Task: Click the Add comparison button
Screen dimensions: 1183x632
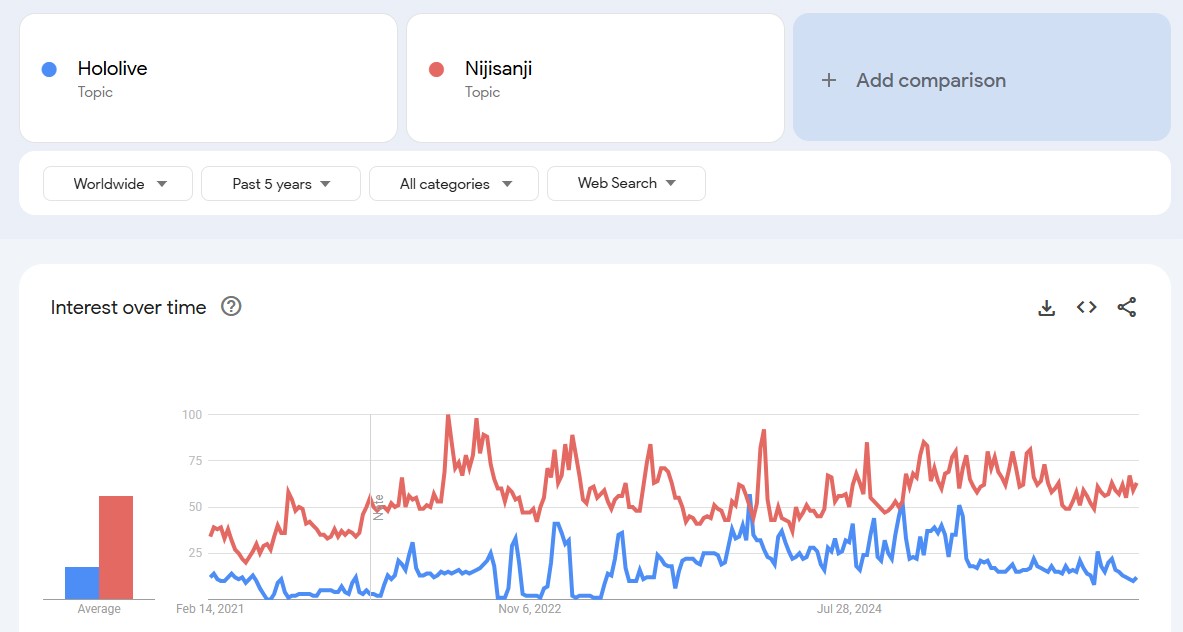Action: pyautogui.click(x=982, y=77)
